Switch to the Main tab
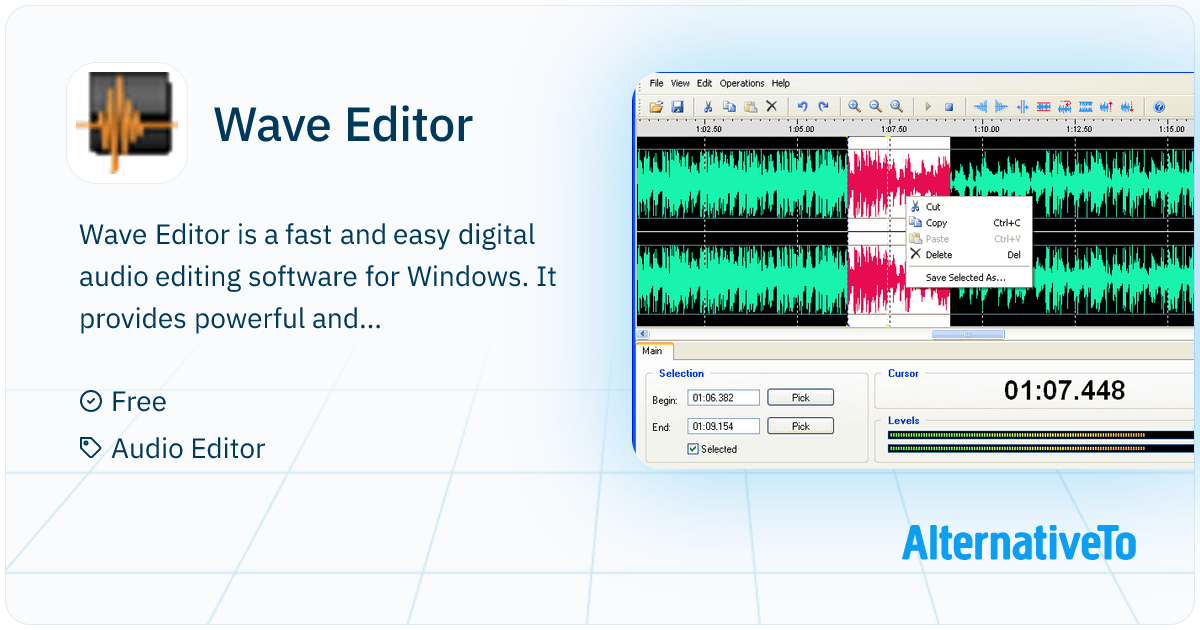Viewport: 1200px width, 630px height. coord(653,351)
